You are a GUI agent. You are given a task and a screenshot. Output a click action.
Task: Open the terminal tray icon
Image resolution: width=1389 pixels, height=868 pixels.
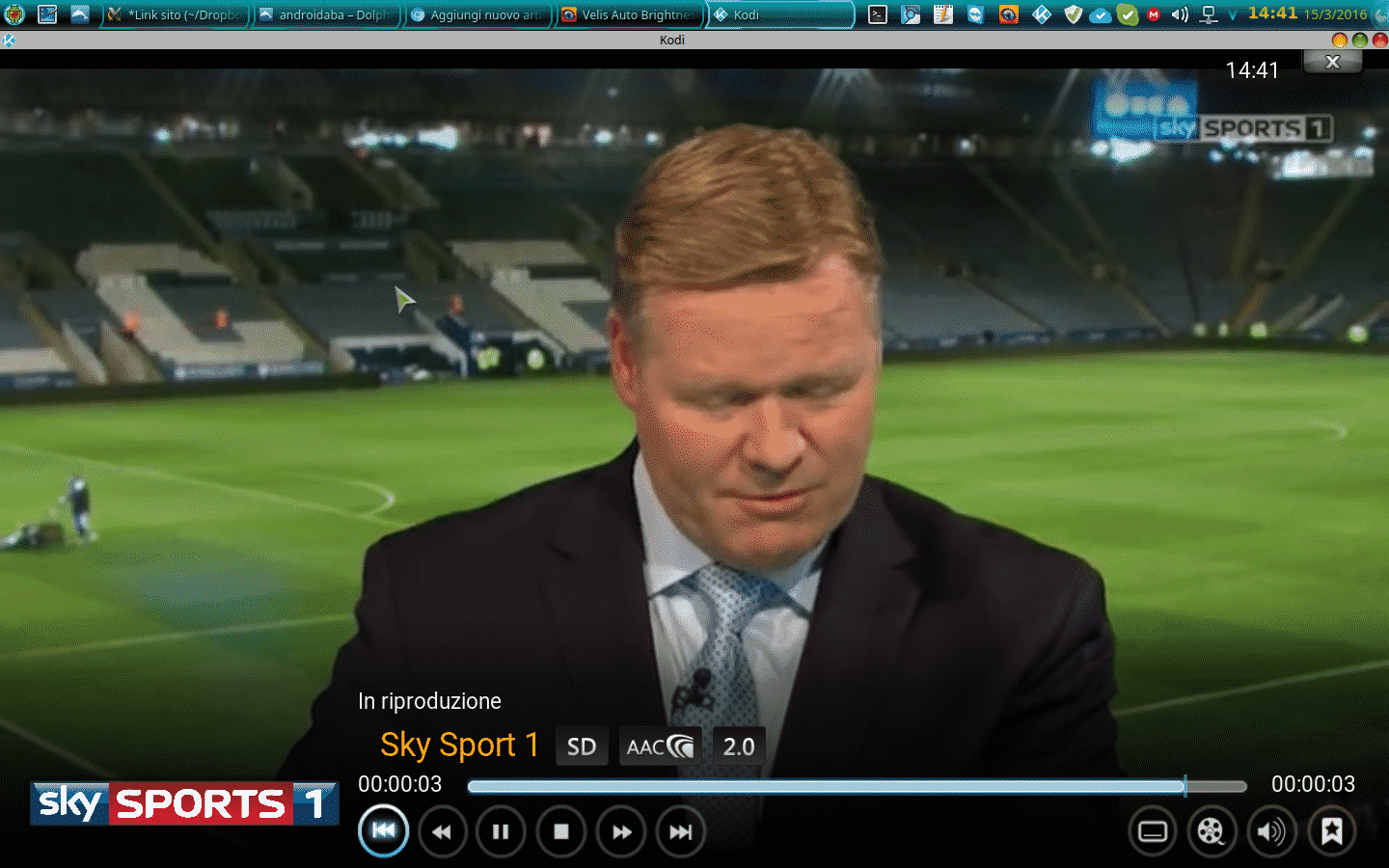point(878,14)
